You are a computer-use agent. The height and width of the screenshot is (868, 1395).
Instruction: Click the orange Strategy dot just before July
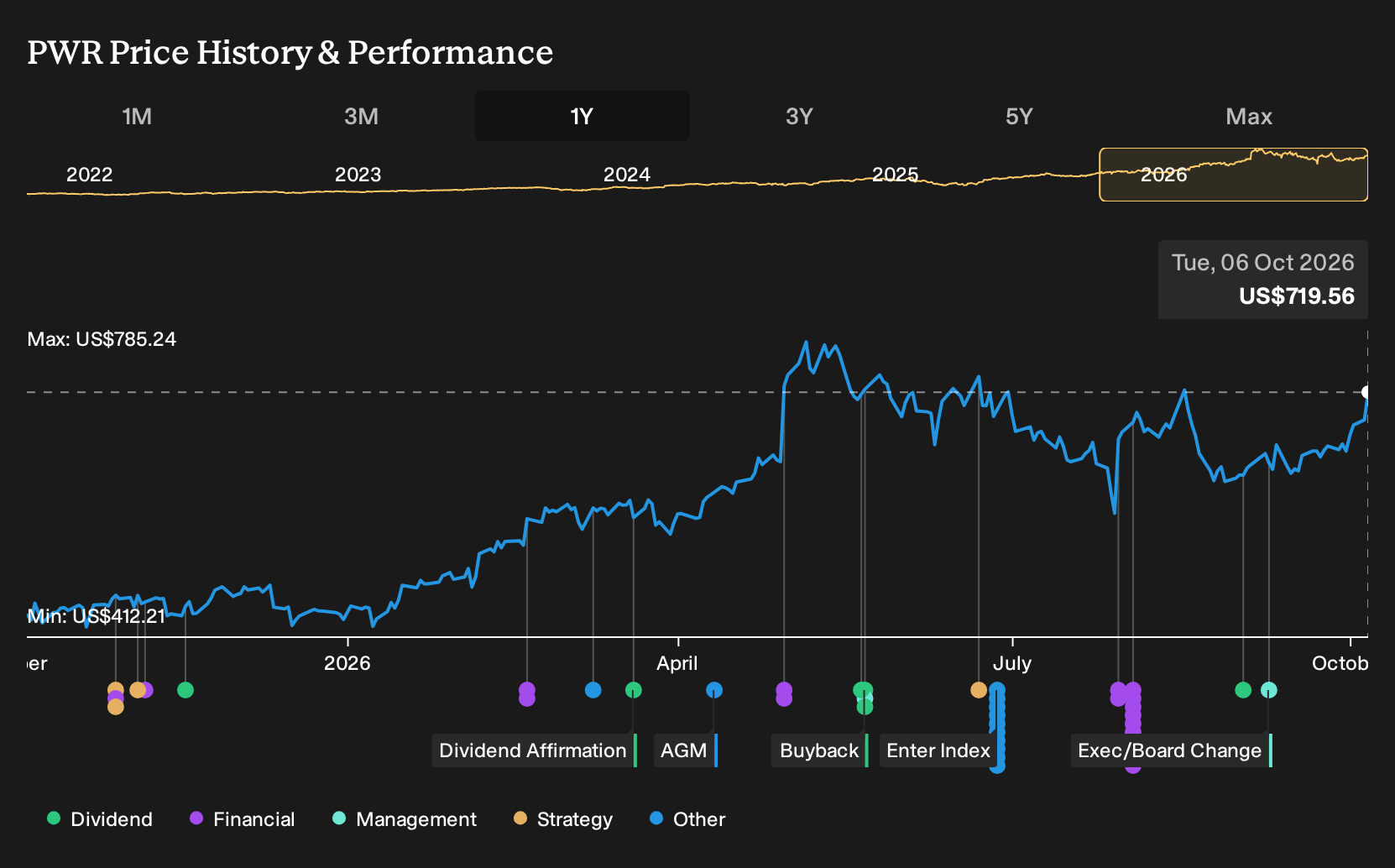tap(979, 690)
